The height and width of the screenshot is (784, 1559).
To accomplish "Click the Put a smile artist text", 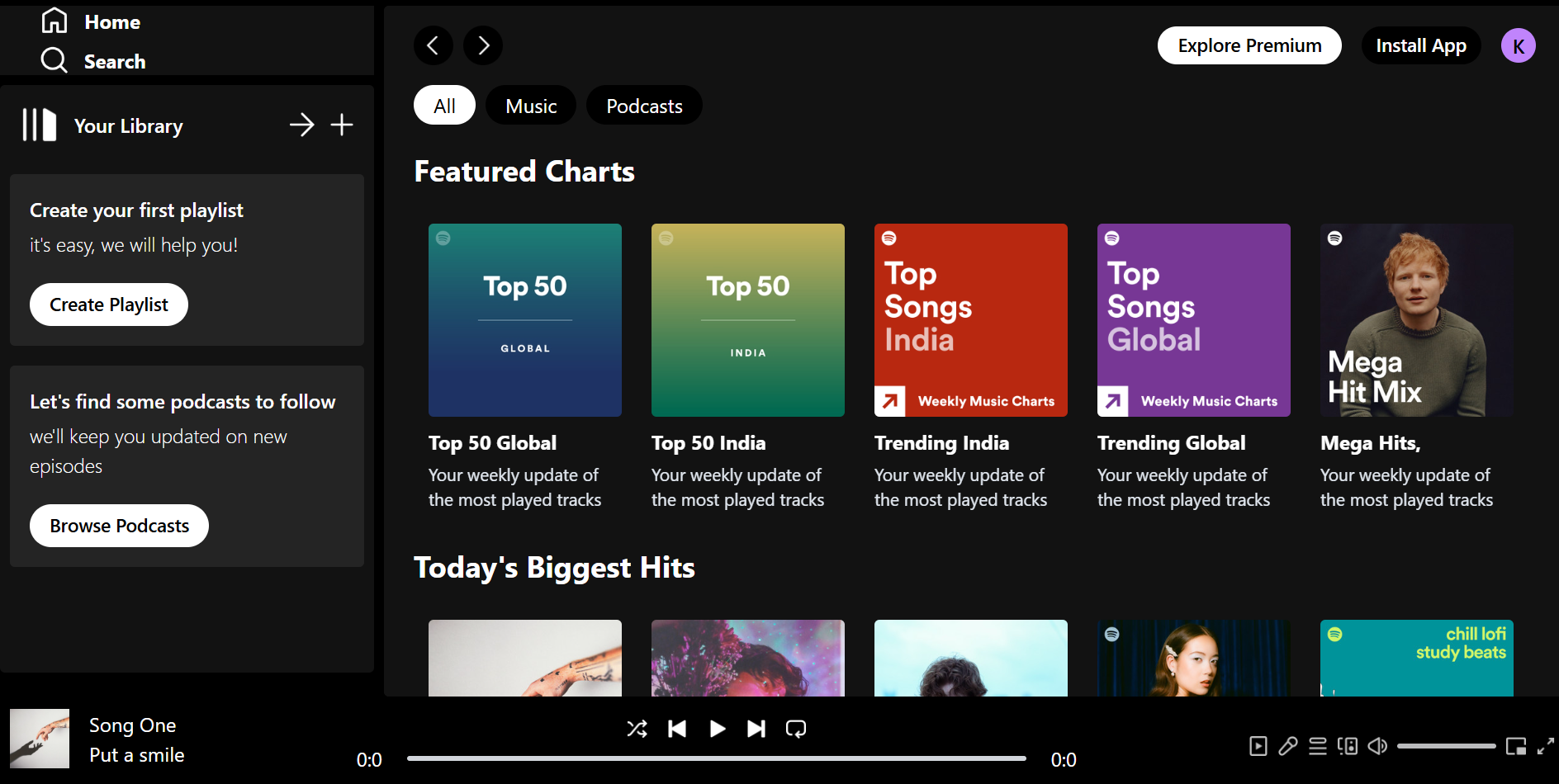I will pos(136,755).
